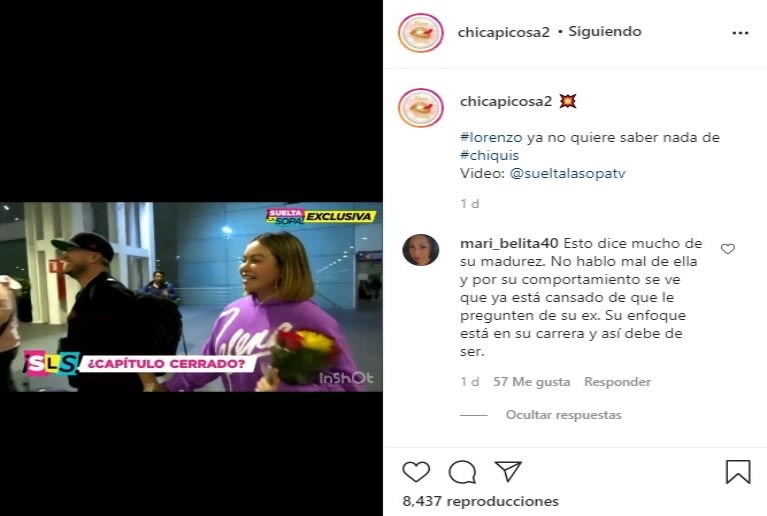The height and width of the screenshot is (516, 767).
Task: Open chicapicosa2 avatar beside the caption
Action: [421, 108]
